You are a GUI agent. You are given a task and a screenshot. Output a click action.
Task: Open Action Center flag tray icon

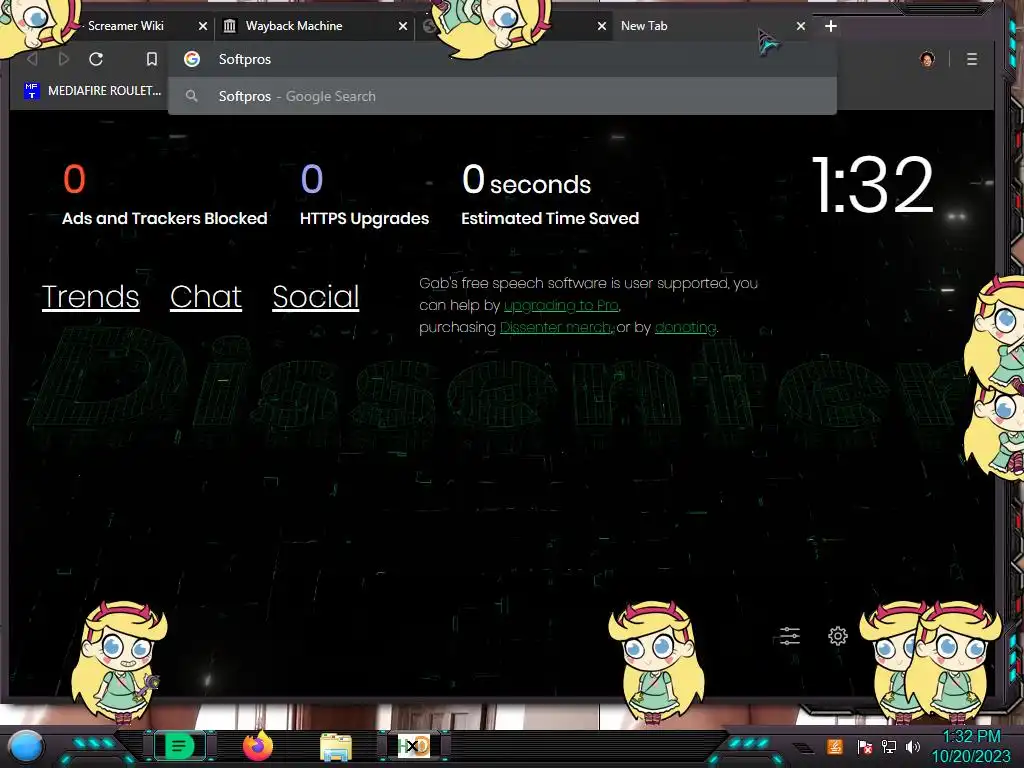[x=865, y=746]
